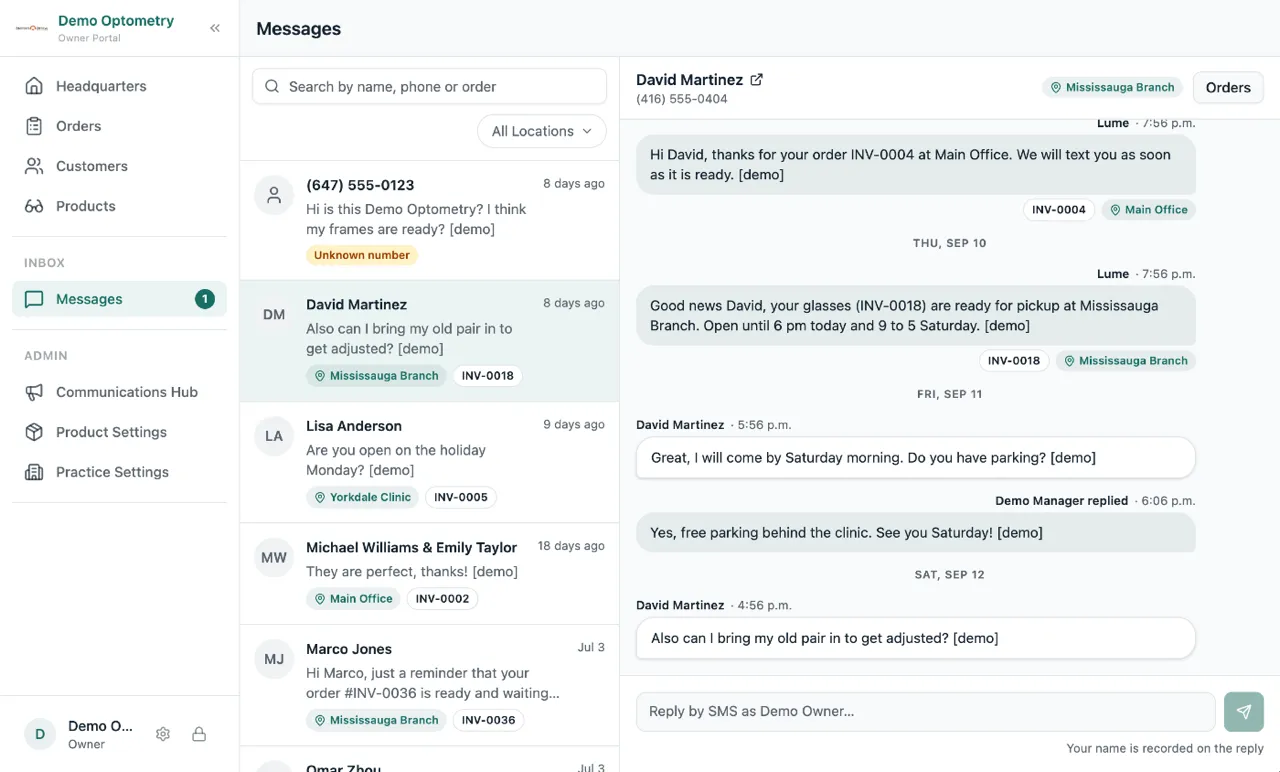Send the SMS with the paper-plane button

click(x=1244, y=712)
